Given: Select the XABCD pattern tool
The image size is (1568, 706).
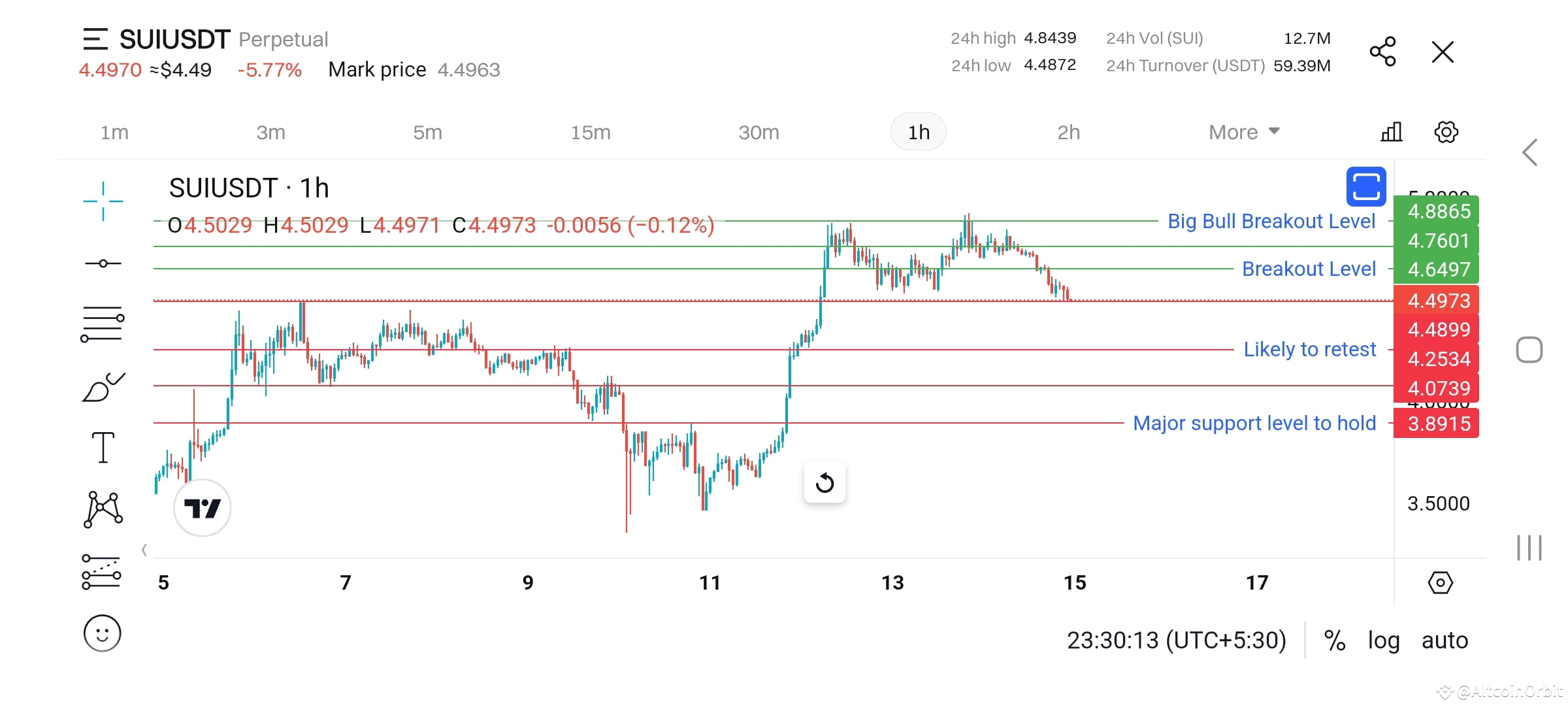Looking at the screenshot, I should tap(103, 508).
